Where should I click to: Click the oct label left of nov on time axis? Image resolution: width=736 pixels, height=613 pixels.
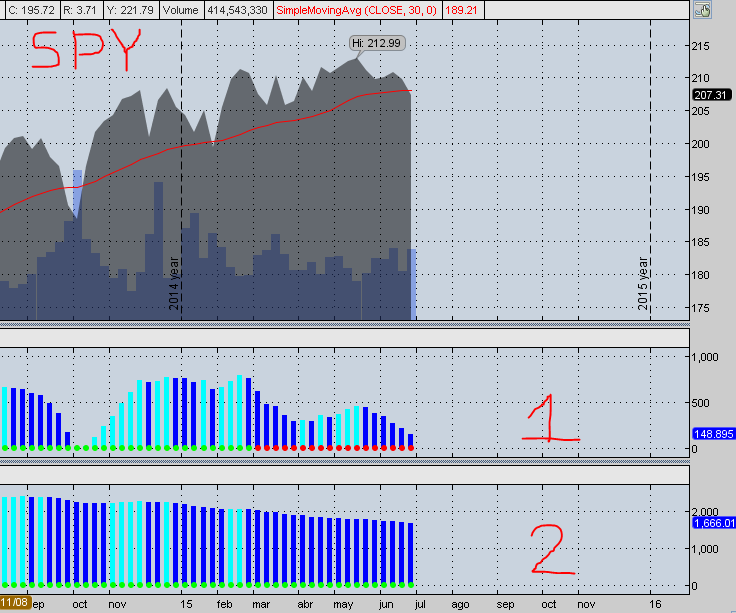pyautogui.click(x=80, y=604)
